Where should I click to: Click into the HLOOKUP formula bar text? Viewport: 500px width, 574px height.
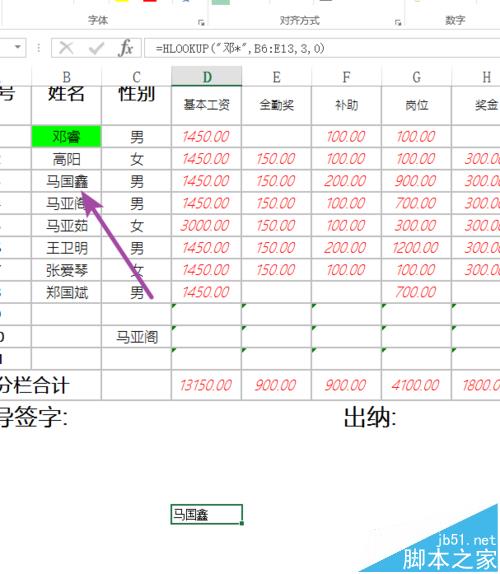[240, 48]
